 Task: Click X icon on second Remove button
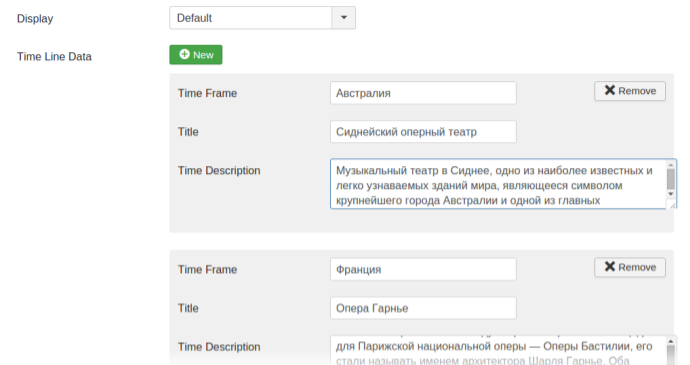[x=609, y=266]
